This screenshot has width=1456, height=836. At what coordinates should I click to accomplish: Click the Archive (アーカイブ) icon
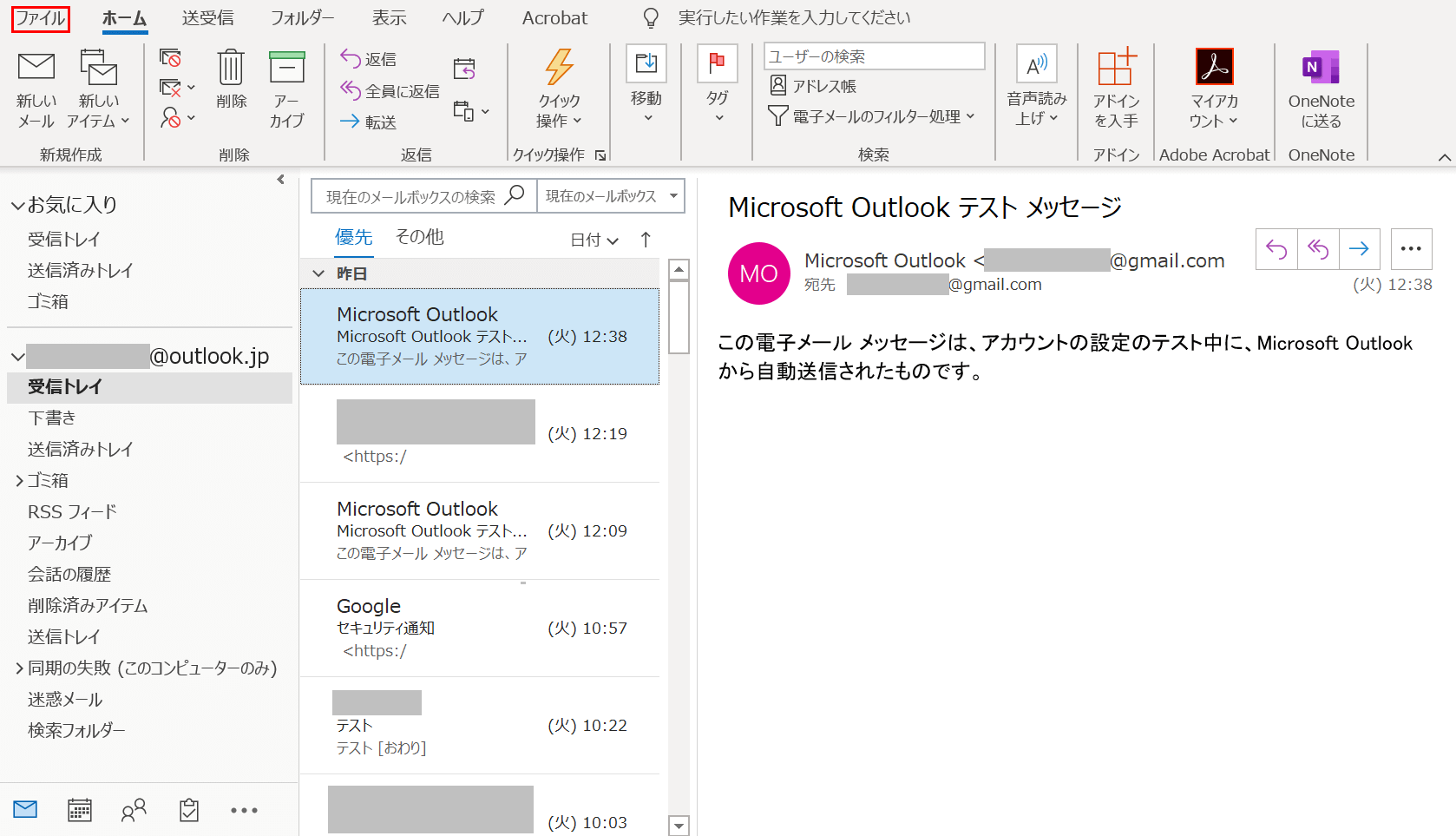(x=286, y=68)
